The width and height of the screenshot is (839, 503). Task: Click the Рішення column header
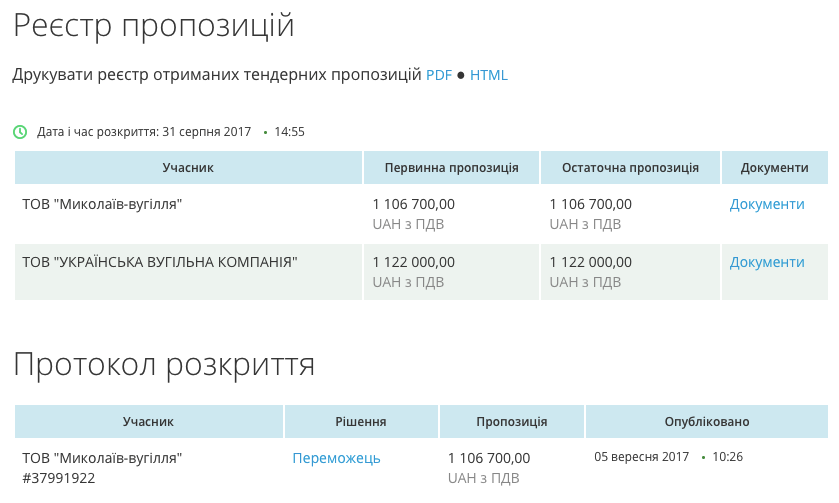pos(361,422)
